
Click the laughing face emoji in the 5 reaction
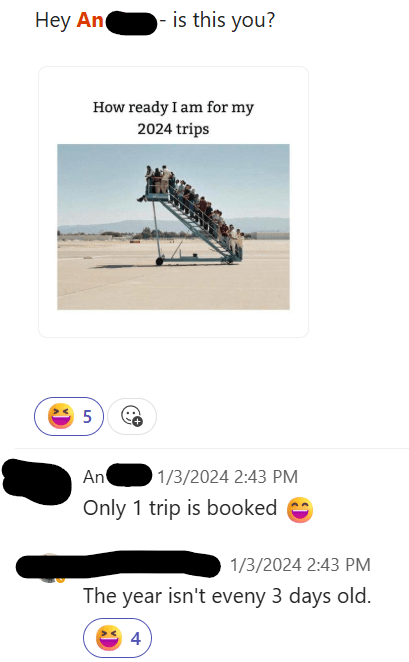(61, 416)
